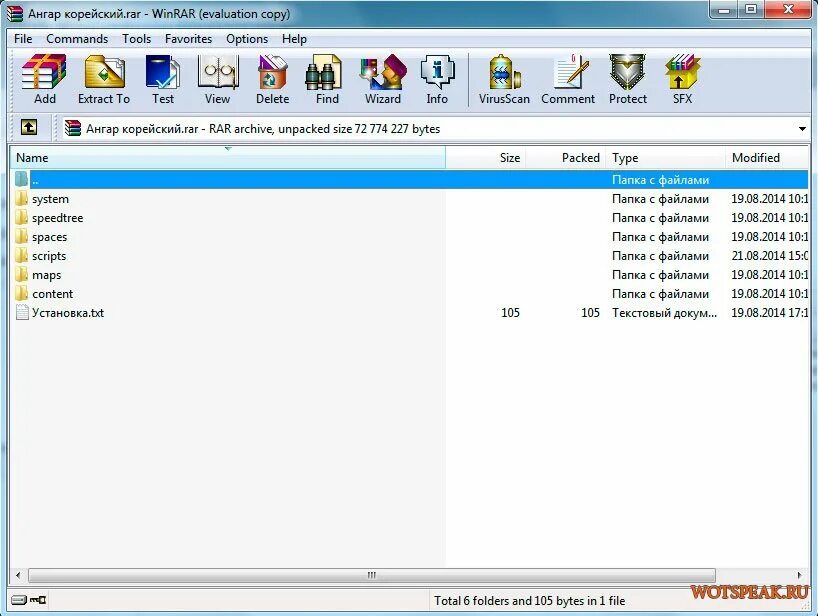Screen dimensions: 818x616
Task: Select the 'spaces' folder name
Action: (x=50, y=237)
